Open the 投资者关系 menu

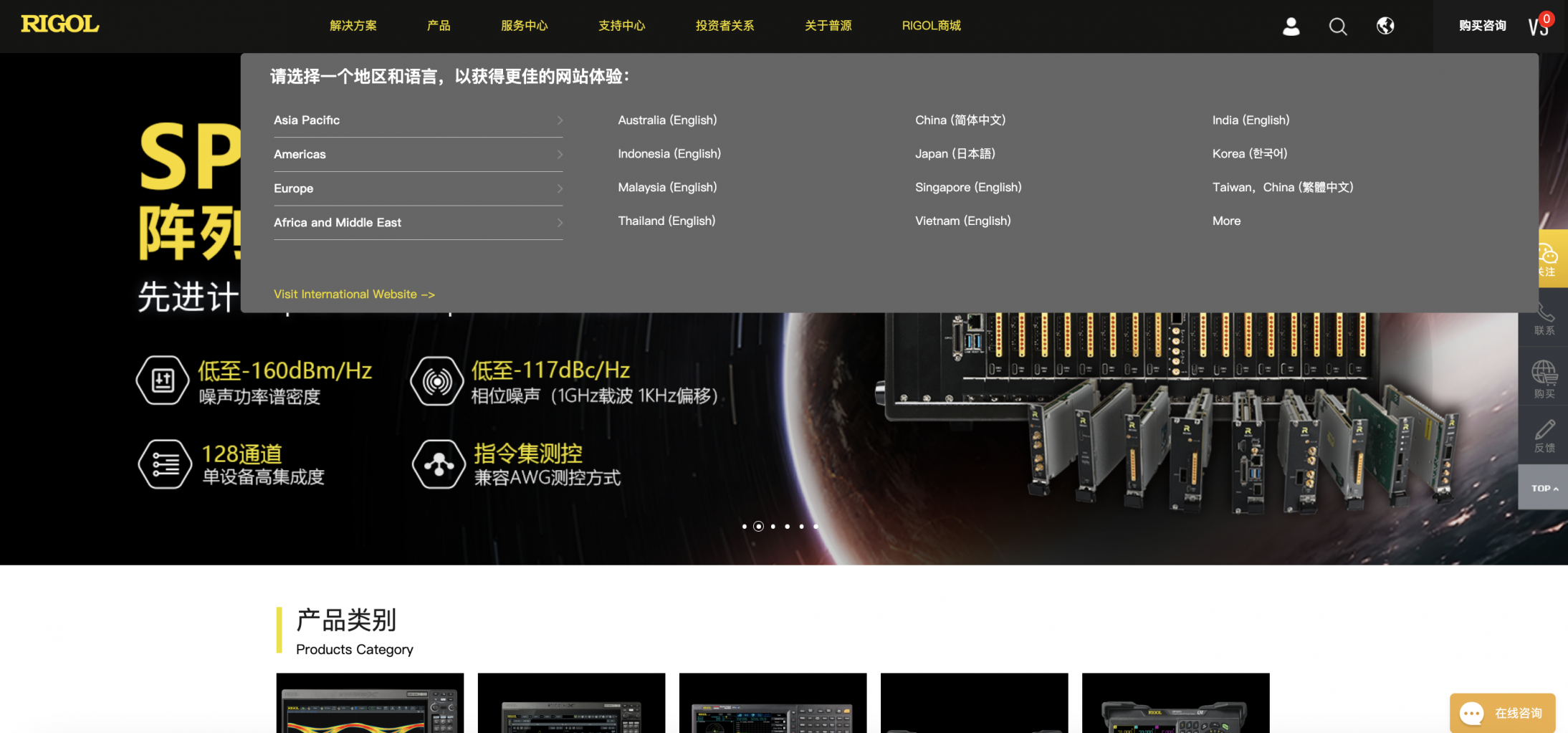point(725,26)
